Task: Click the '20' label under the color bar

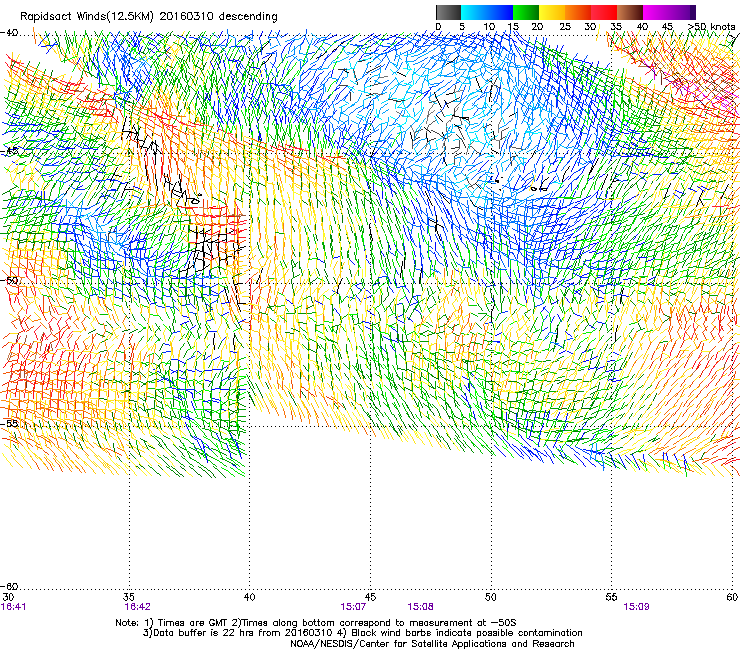Action: [537, 26]
